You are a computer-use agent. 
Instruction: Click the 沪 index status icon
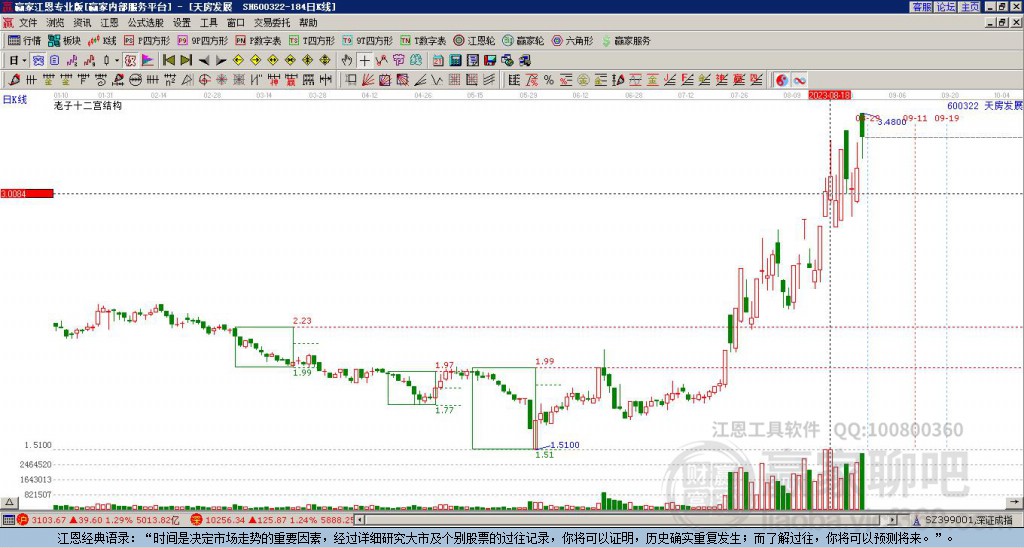click(23, 520)
